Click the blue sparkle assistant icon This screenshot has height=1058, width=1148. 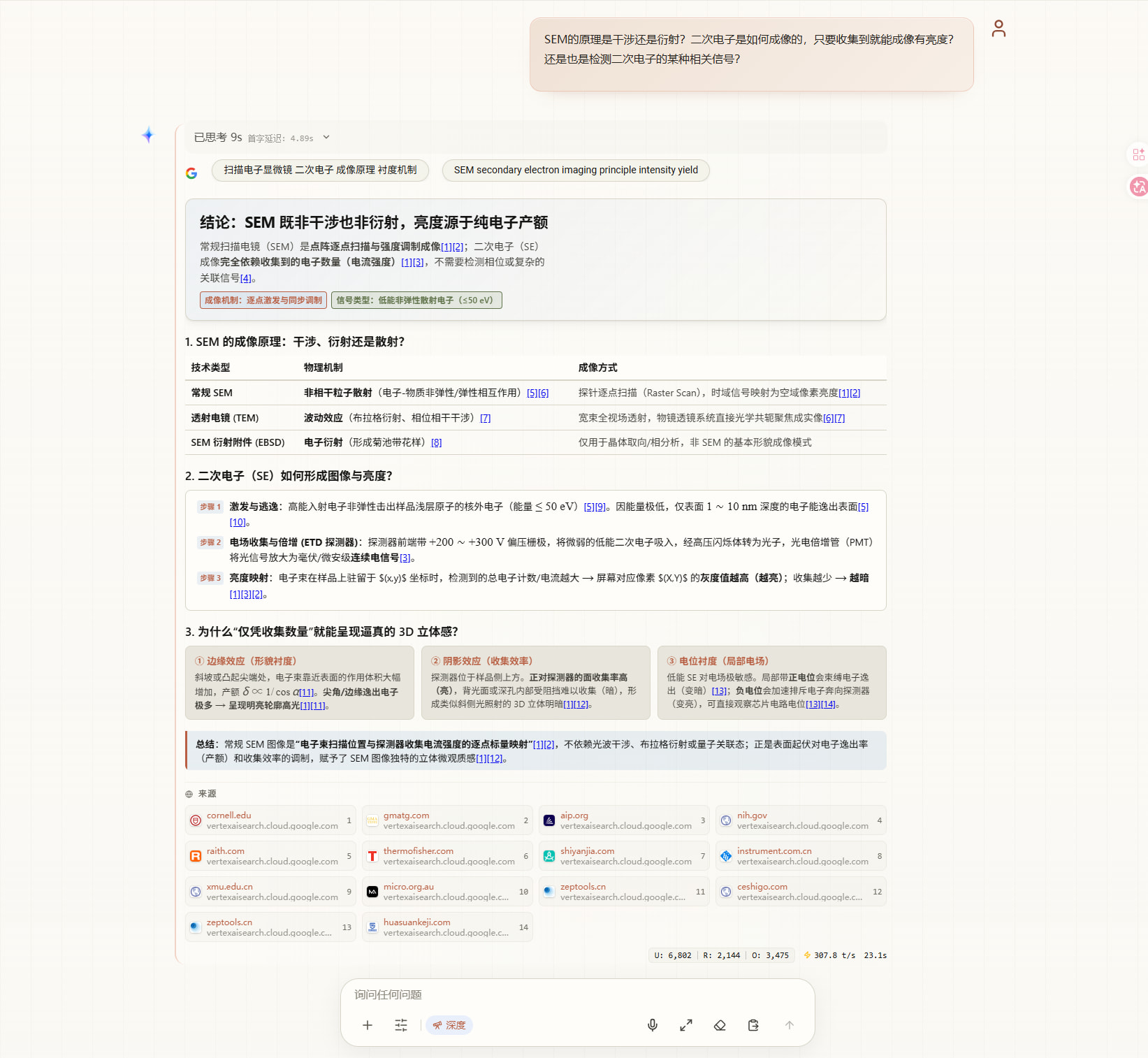148,135
